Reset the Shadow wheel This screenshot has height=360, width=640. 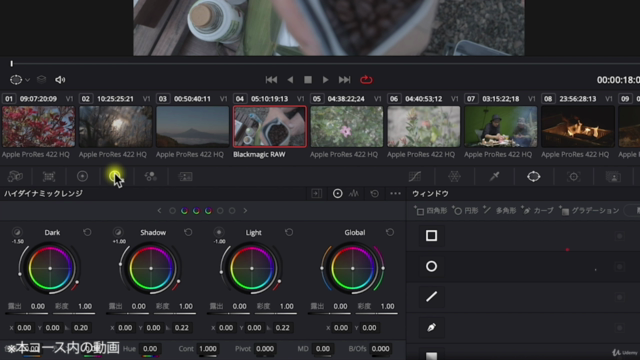188,232
